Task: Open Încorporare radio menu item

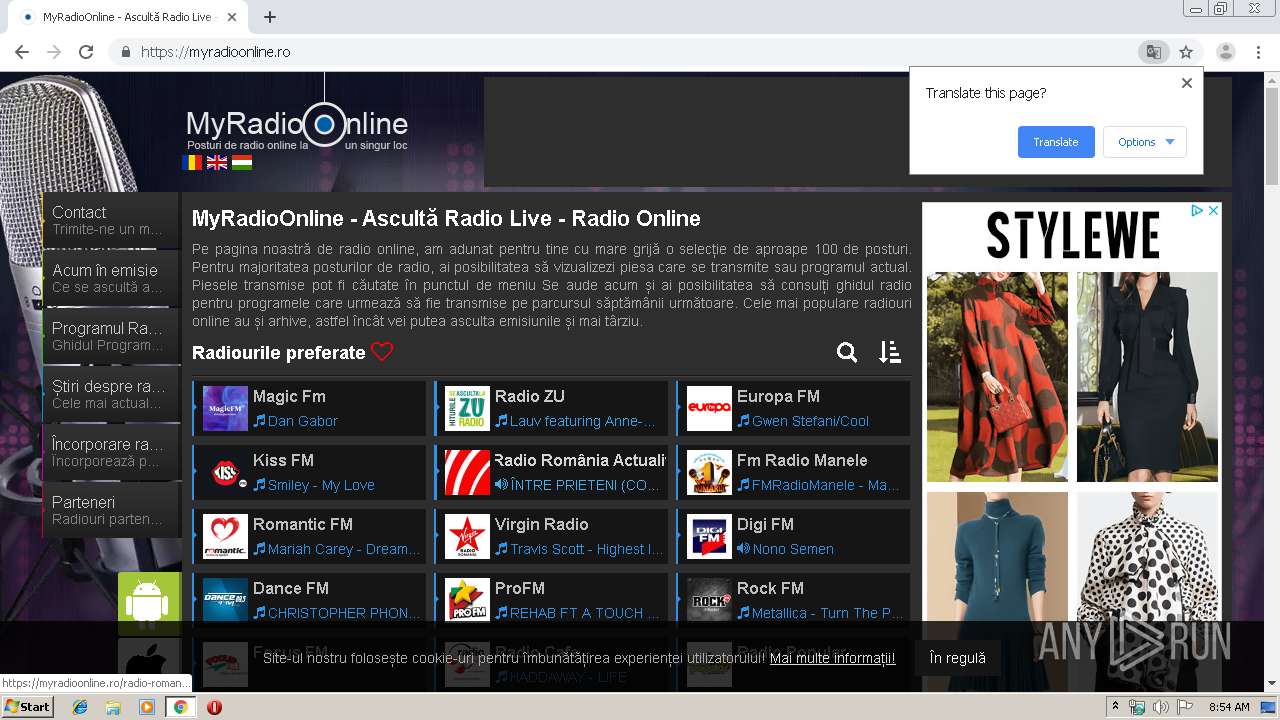Action: (111, 452)
